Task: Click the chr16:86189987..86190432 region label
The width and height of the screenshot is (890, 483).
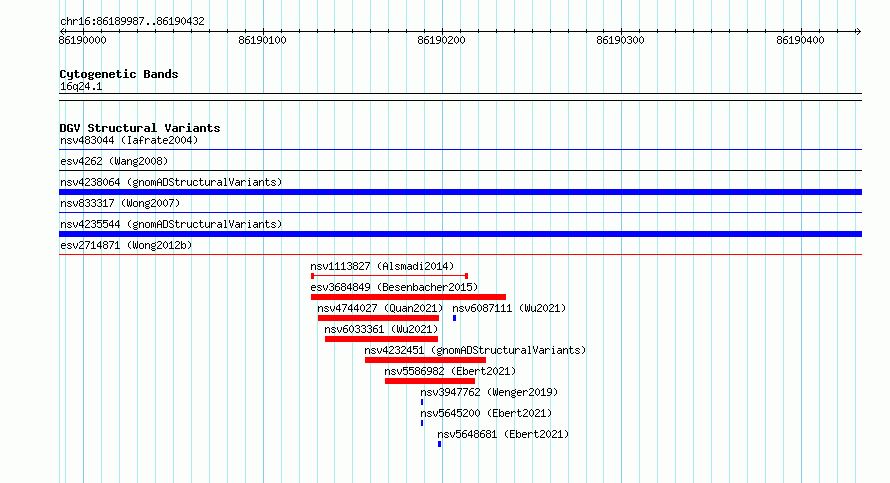Action: tap(132, 22)
